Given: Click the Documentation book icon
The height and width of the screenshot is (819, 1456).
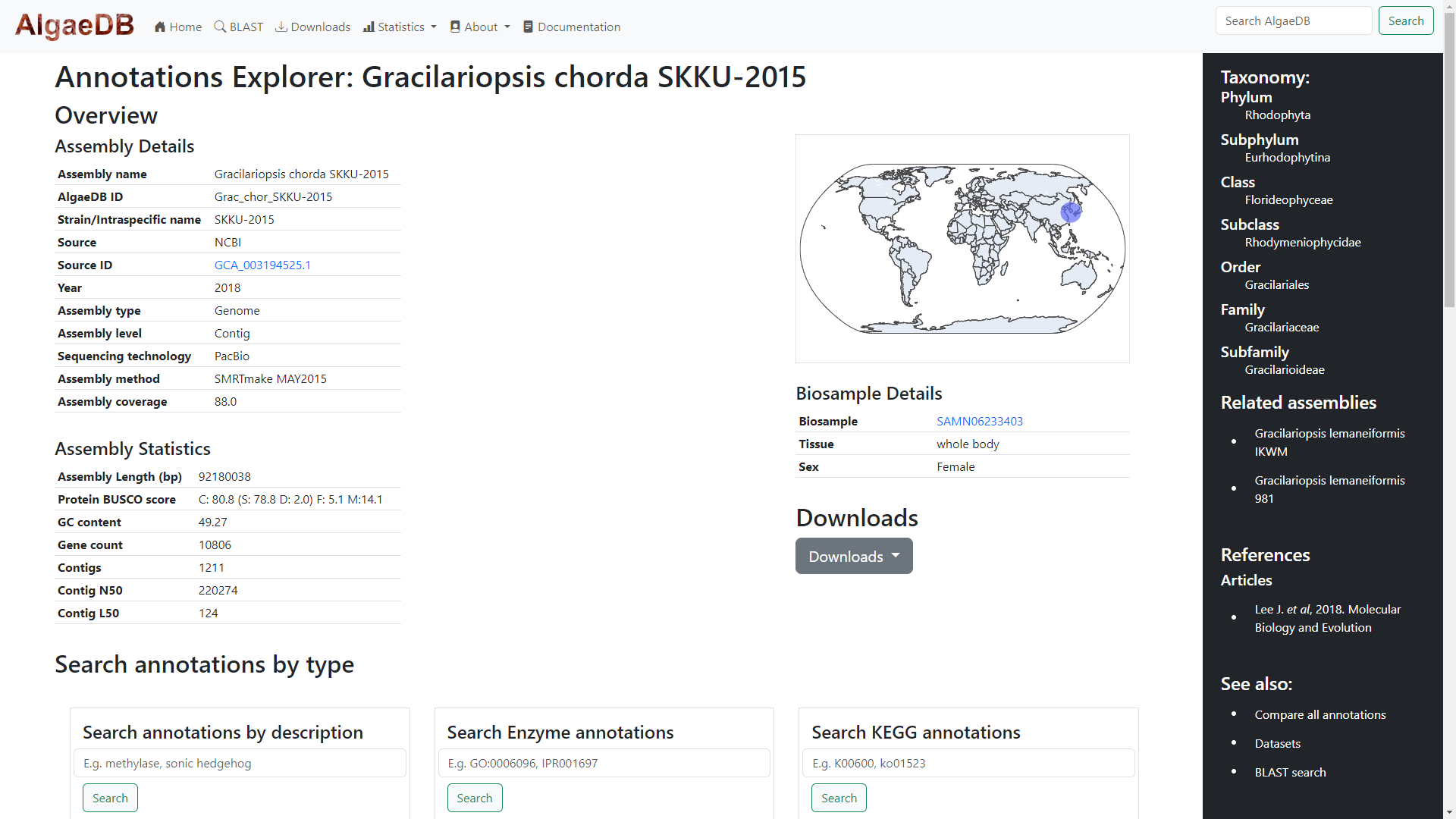Looking at the screenshot, I should click(529, 27).
